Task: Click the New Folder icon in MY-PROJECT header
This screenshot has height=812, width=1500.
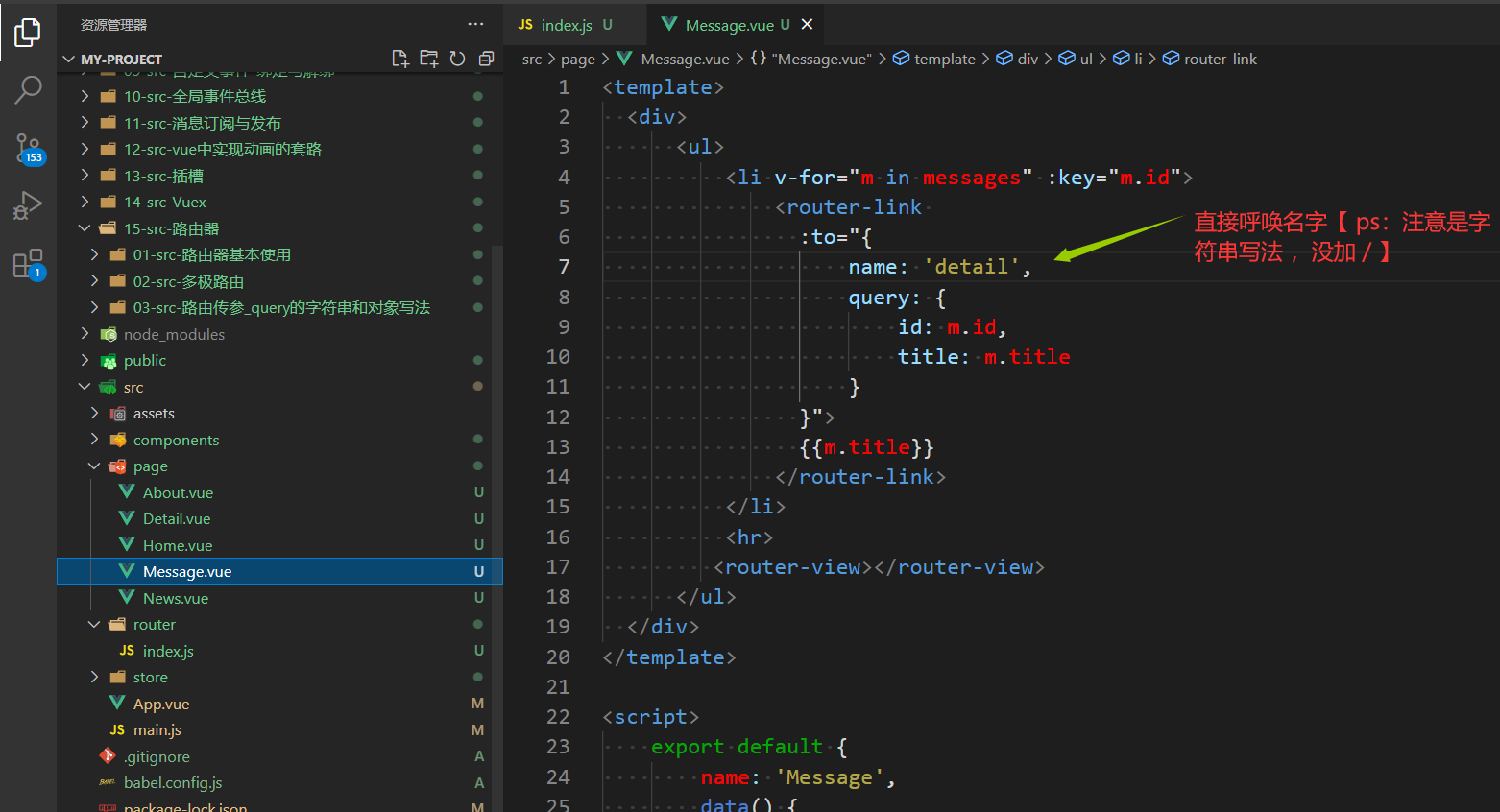Action: pos(429,59)
